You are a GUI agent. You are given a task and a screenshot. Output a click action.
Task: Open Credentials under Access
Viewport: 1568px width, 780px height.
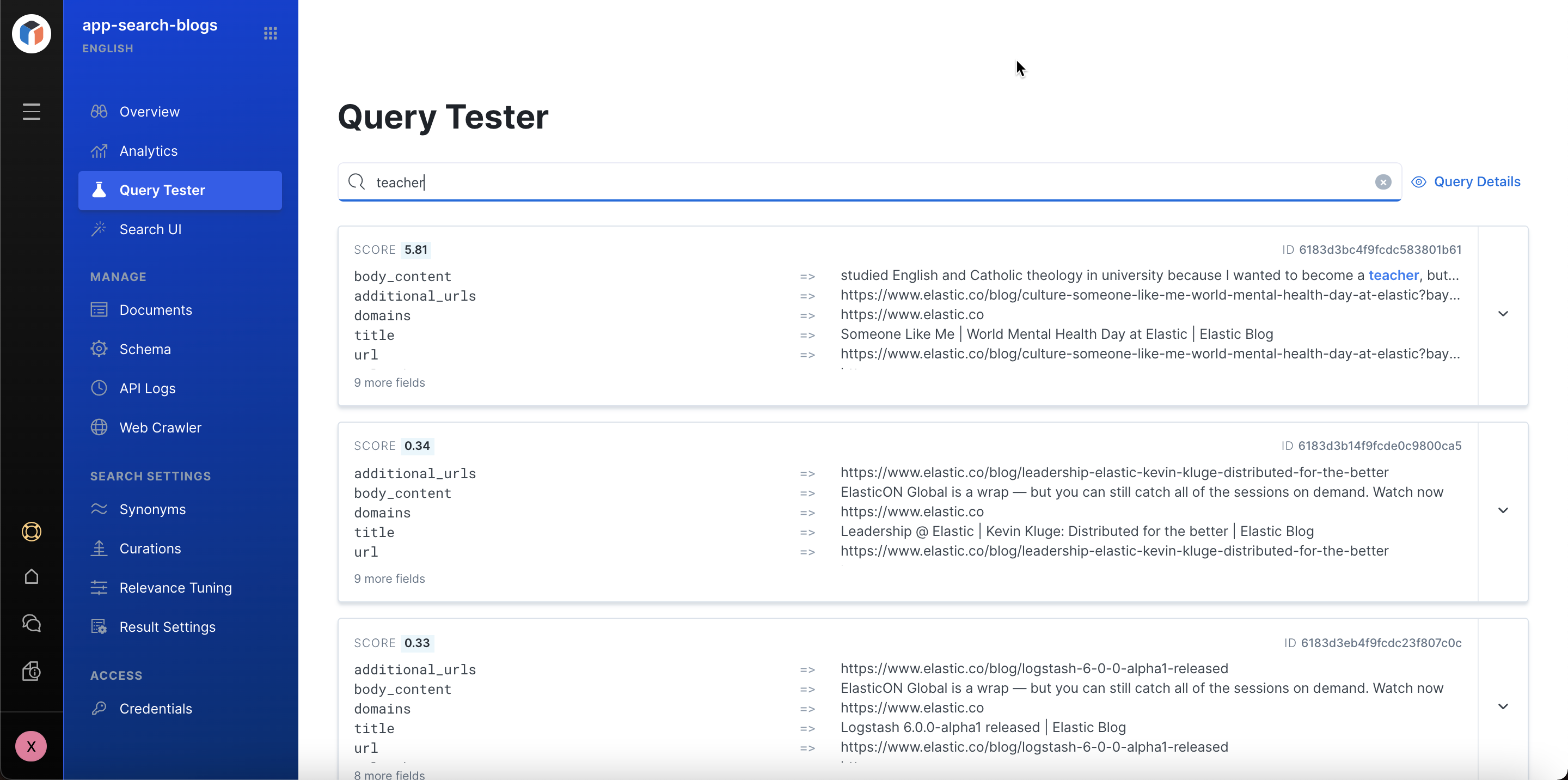coord(156,708)
